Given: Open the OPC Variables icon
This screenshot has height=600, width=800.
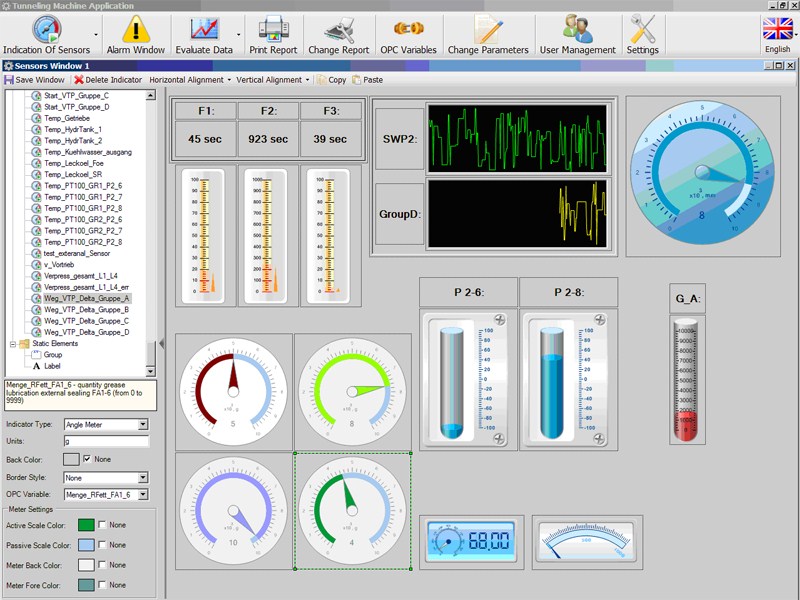Looking at the screenshot, I should point(409,28).
